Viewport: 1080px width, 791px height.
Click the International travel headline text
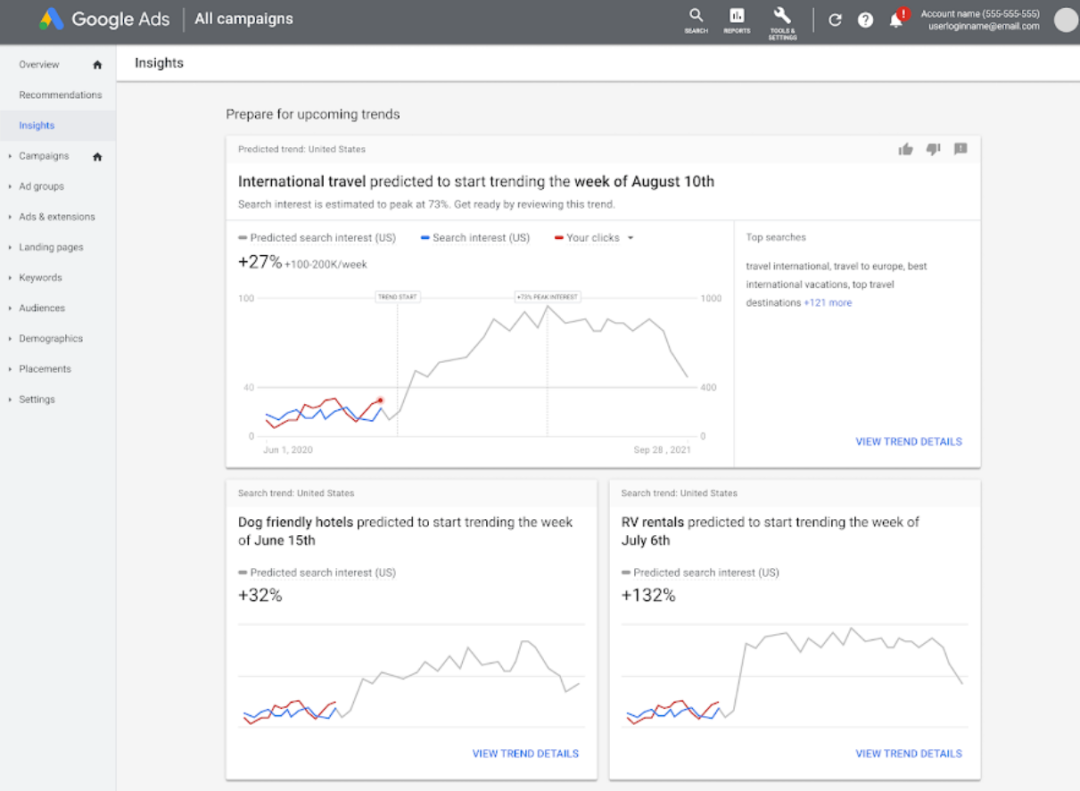[x=476, y=181]
